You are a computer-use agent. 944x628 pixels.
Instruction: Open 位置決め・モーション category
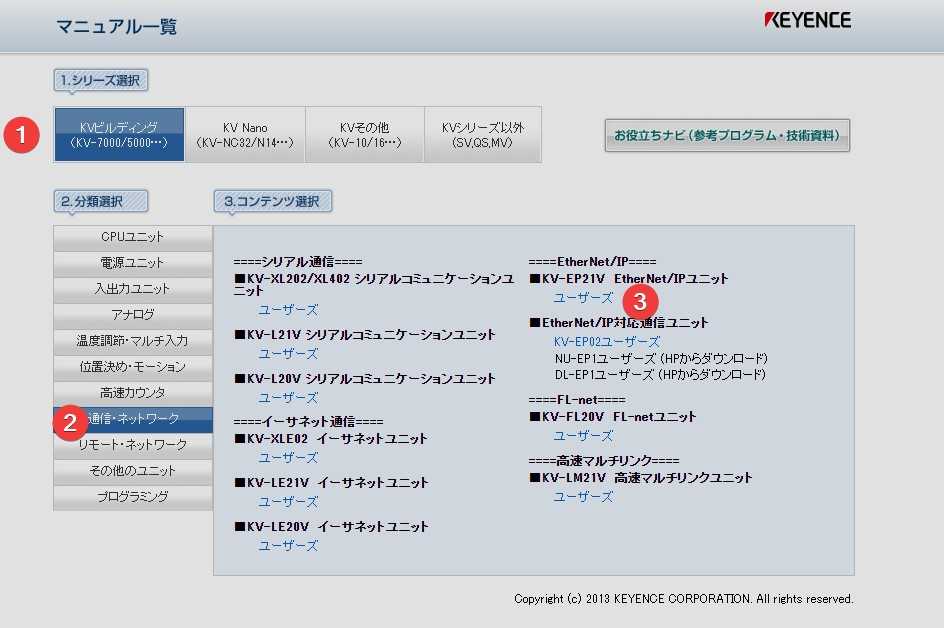[133, 367]
